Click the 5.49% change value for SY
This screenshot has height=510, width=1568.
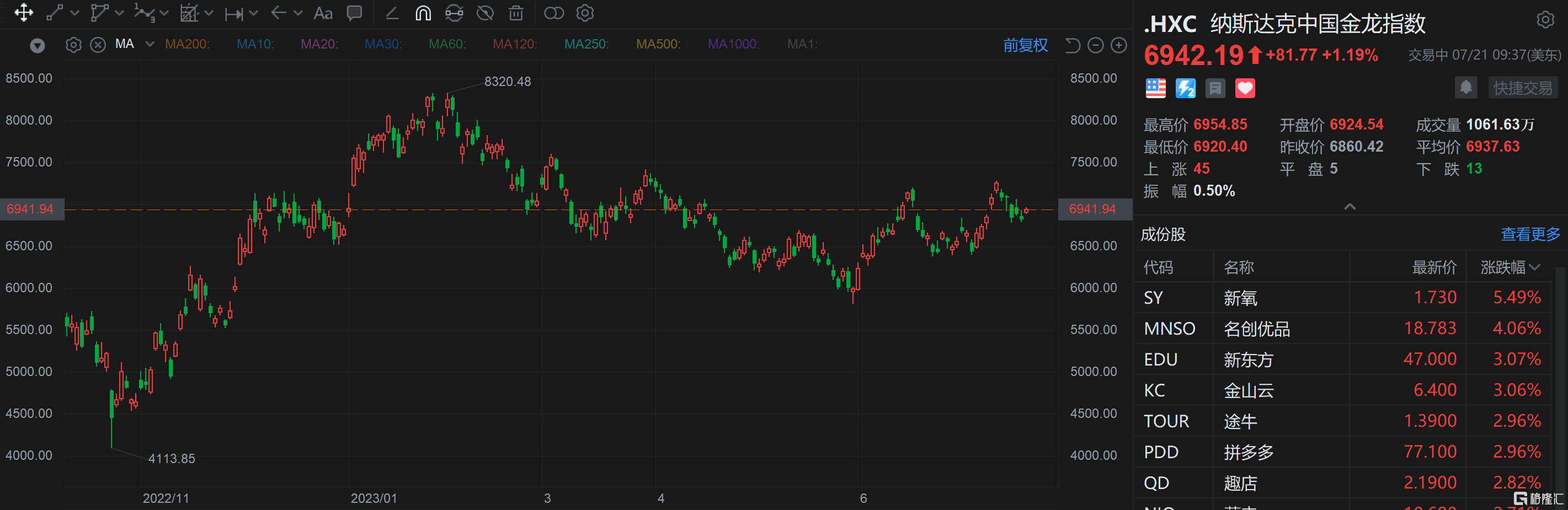coord(1516,298)
